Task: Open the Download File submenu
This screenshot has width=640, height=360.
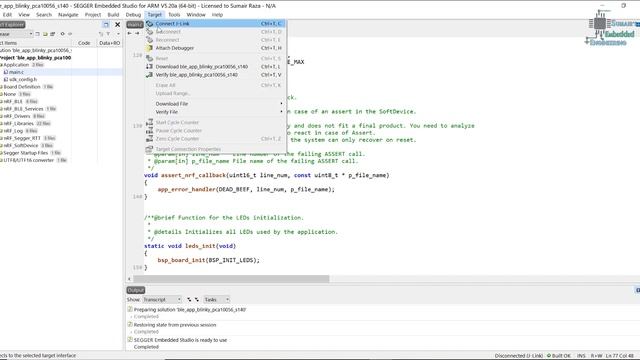Action: pyautogui.click(x=215, y=104)
